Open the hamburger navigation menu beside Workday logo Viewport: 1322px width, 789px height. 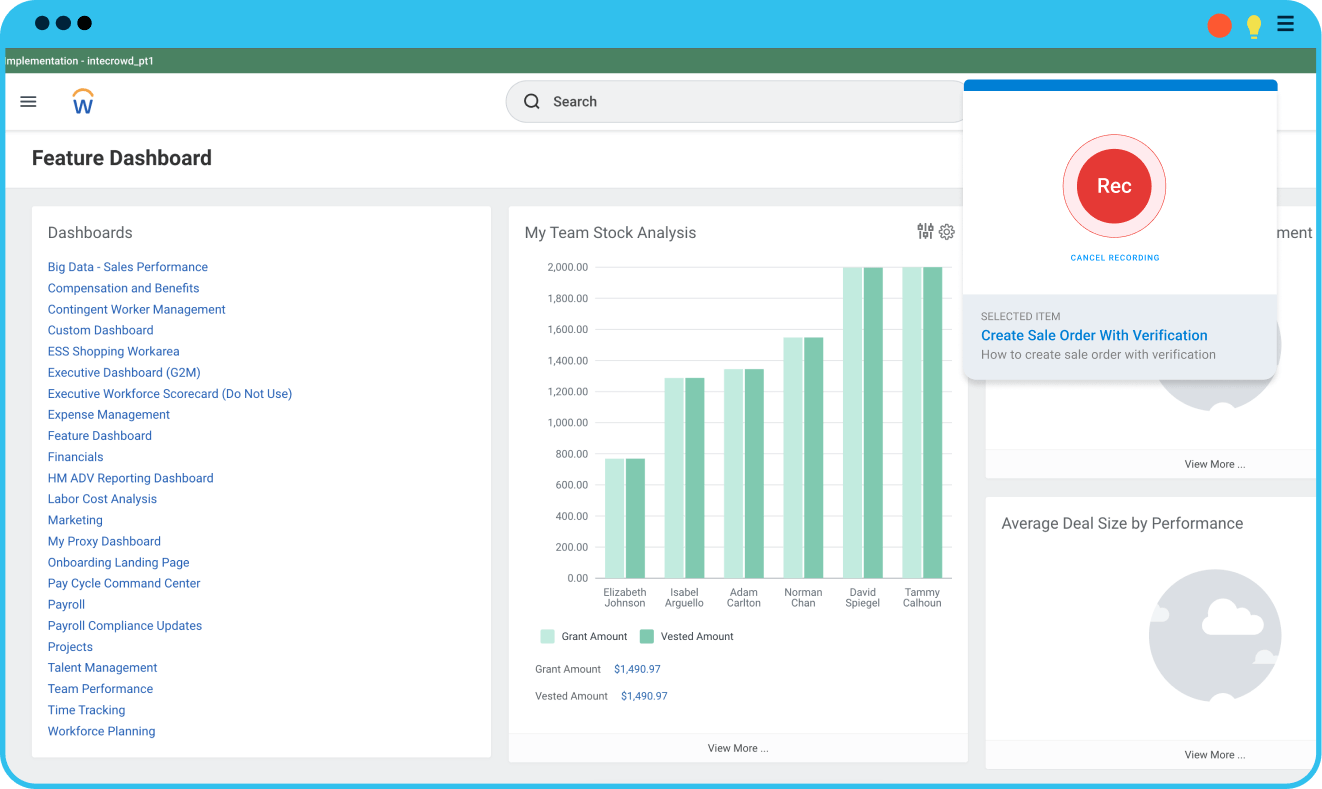28,101
